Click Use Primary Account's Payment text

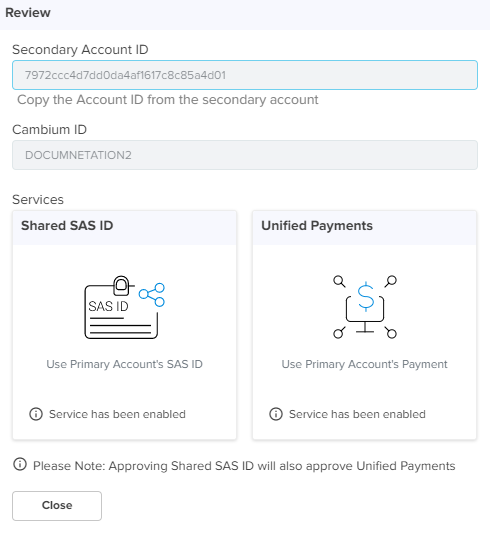(x=364, y=364)
